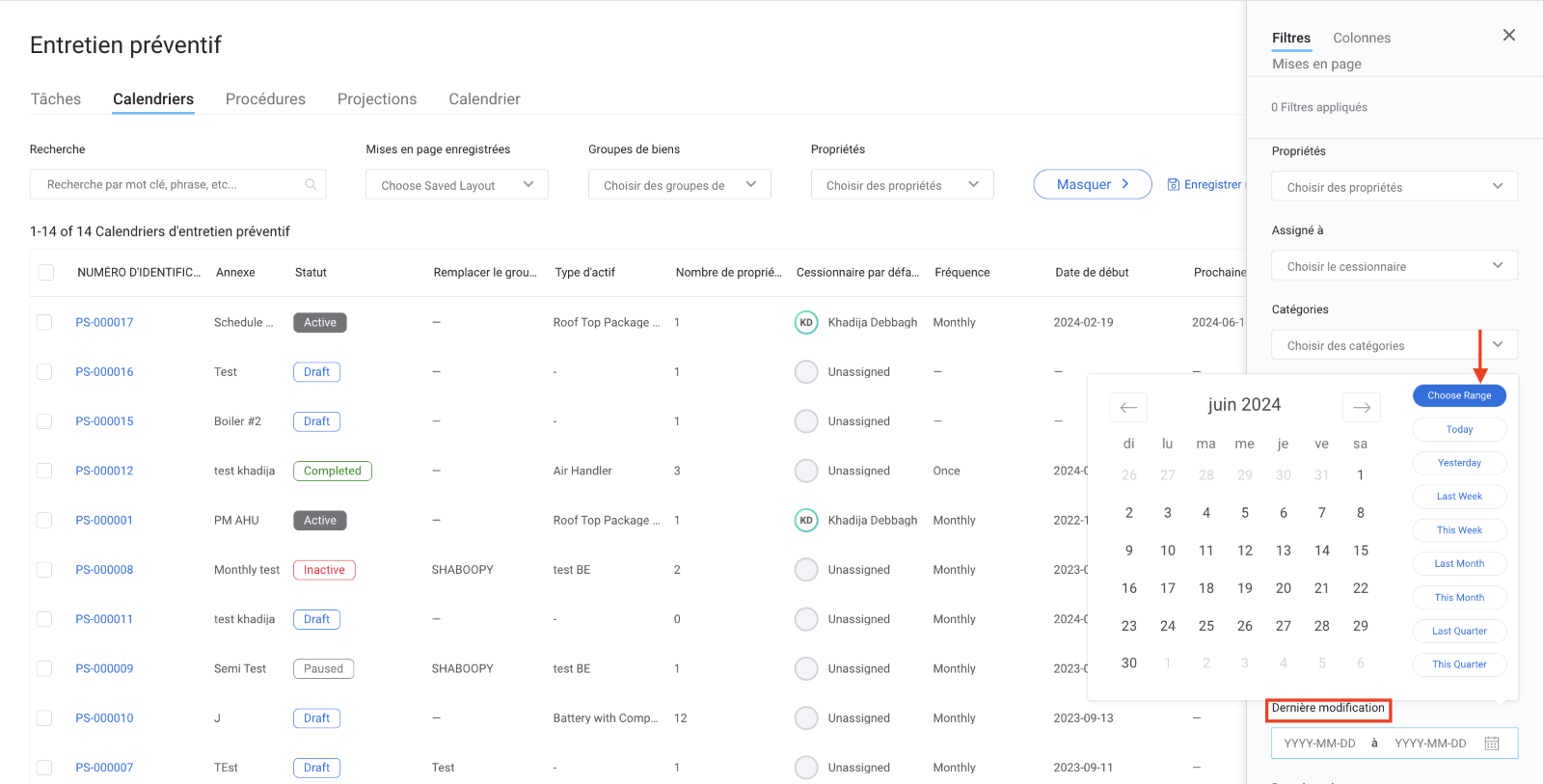1543x784 pixels.
Task: Click the search magnifier icon in Recherche
Action: point(311,184)
